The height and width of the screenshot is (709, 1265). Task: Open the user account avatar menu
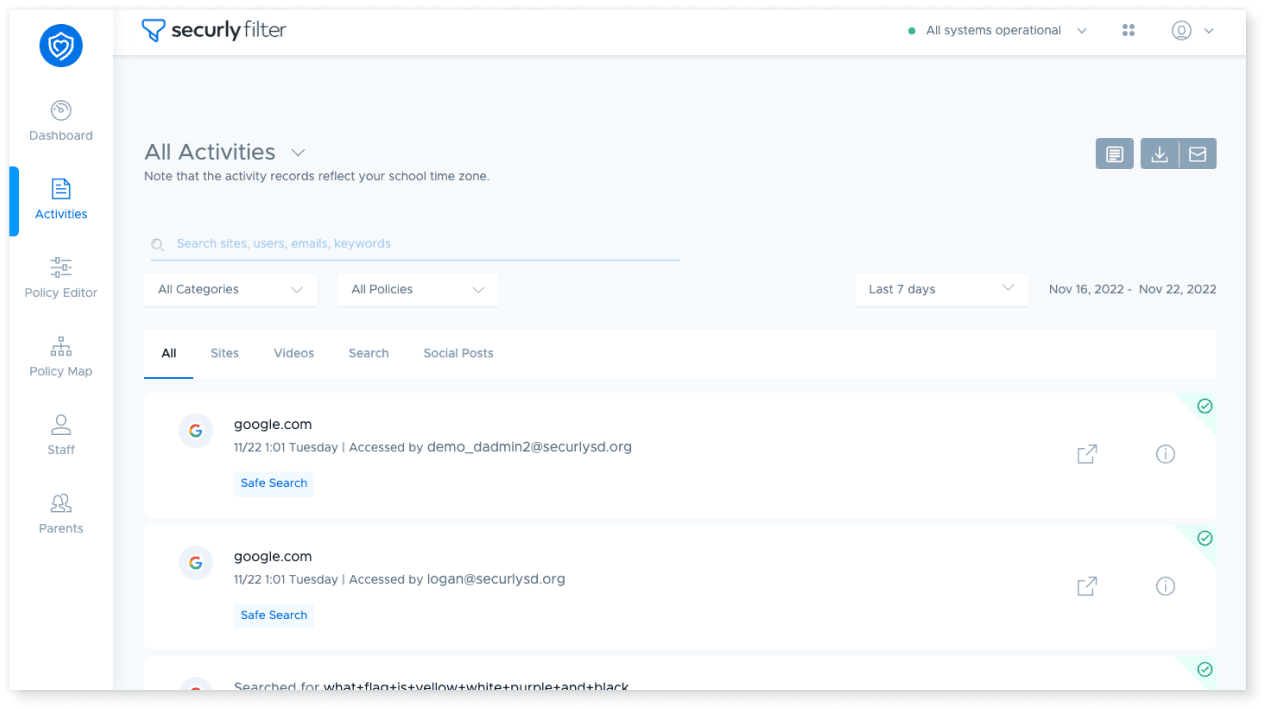point(1181,30)
